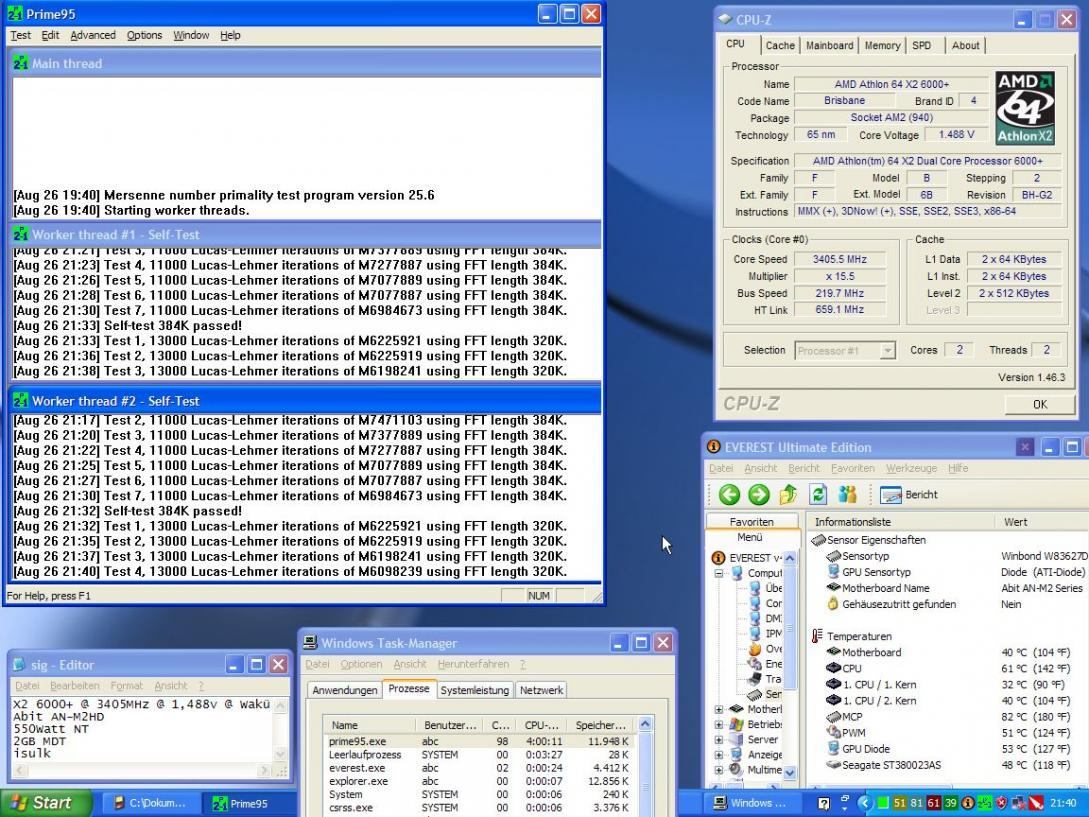Click the Bericht report button in EVEREST toolbar
This screenshot has width=1089, height=817.
(908, 495)
